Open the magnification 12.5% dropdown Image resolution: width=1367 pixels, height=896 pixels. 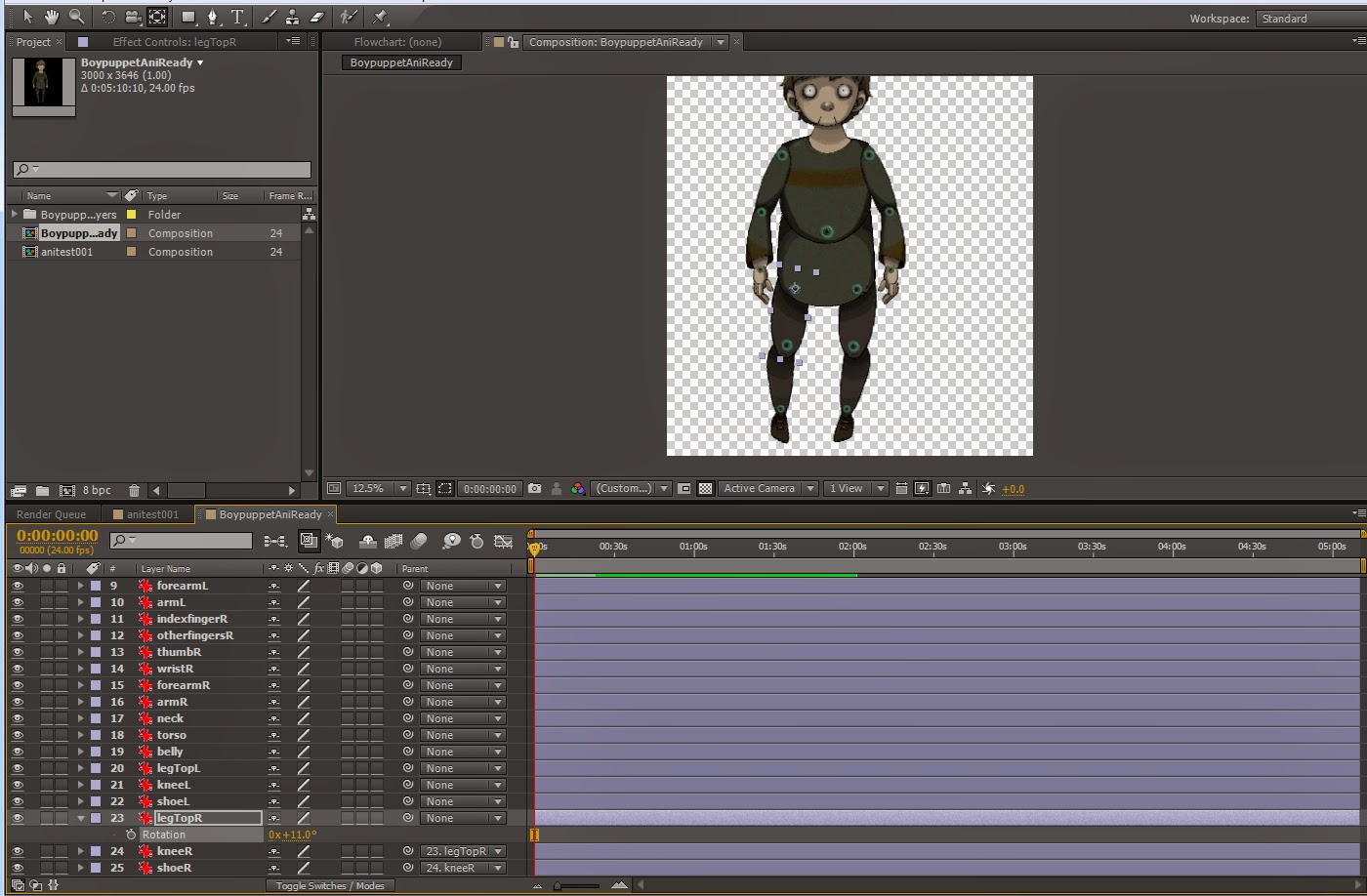click(379, 488)
